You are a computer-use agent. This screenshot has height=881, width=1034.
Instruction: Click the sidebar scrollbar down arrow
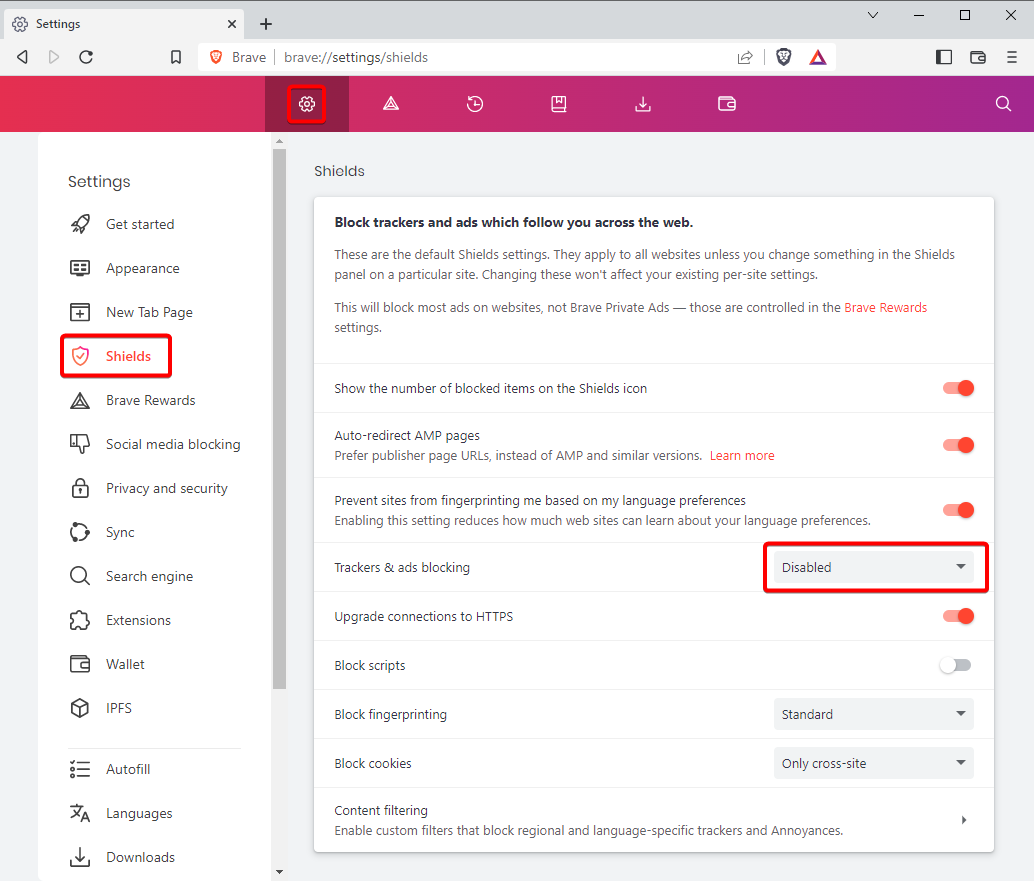(x=280, y=872)
